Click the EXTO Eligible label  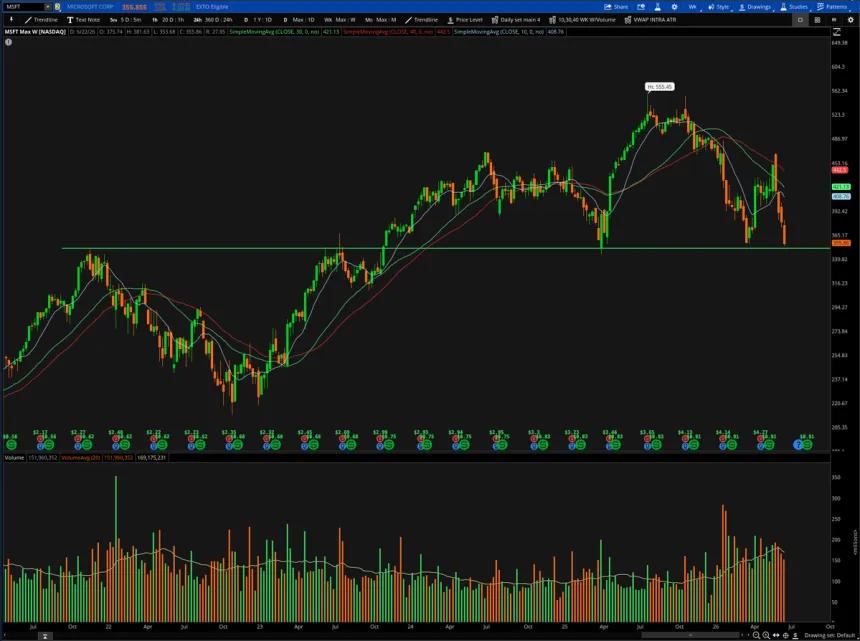pos(212,7)
